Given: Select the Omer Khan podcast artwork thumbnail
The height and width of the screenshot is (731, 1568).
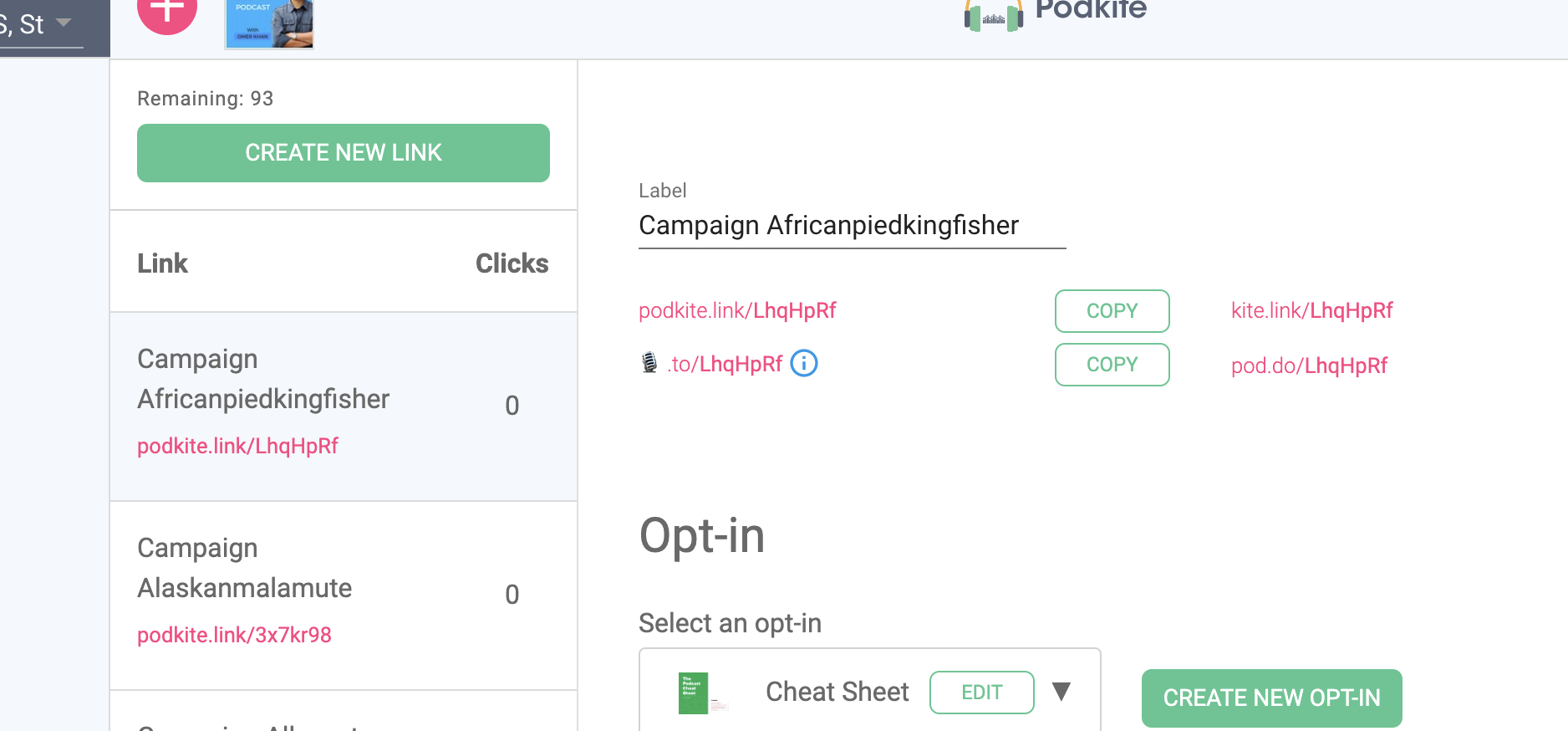Looking at the screenshot, I should [x=268, y=23].
